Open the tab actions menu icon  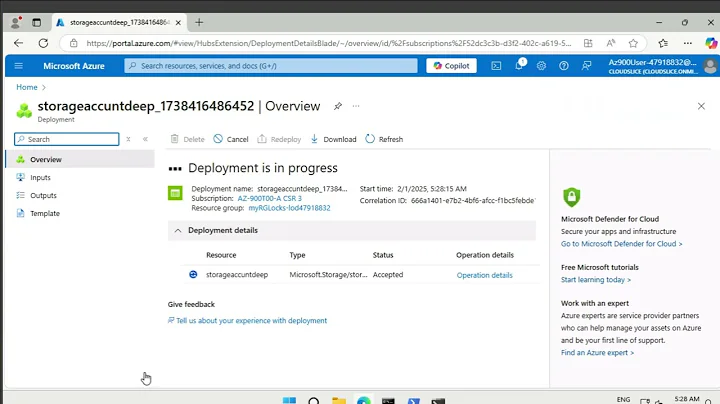point(36,22)
